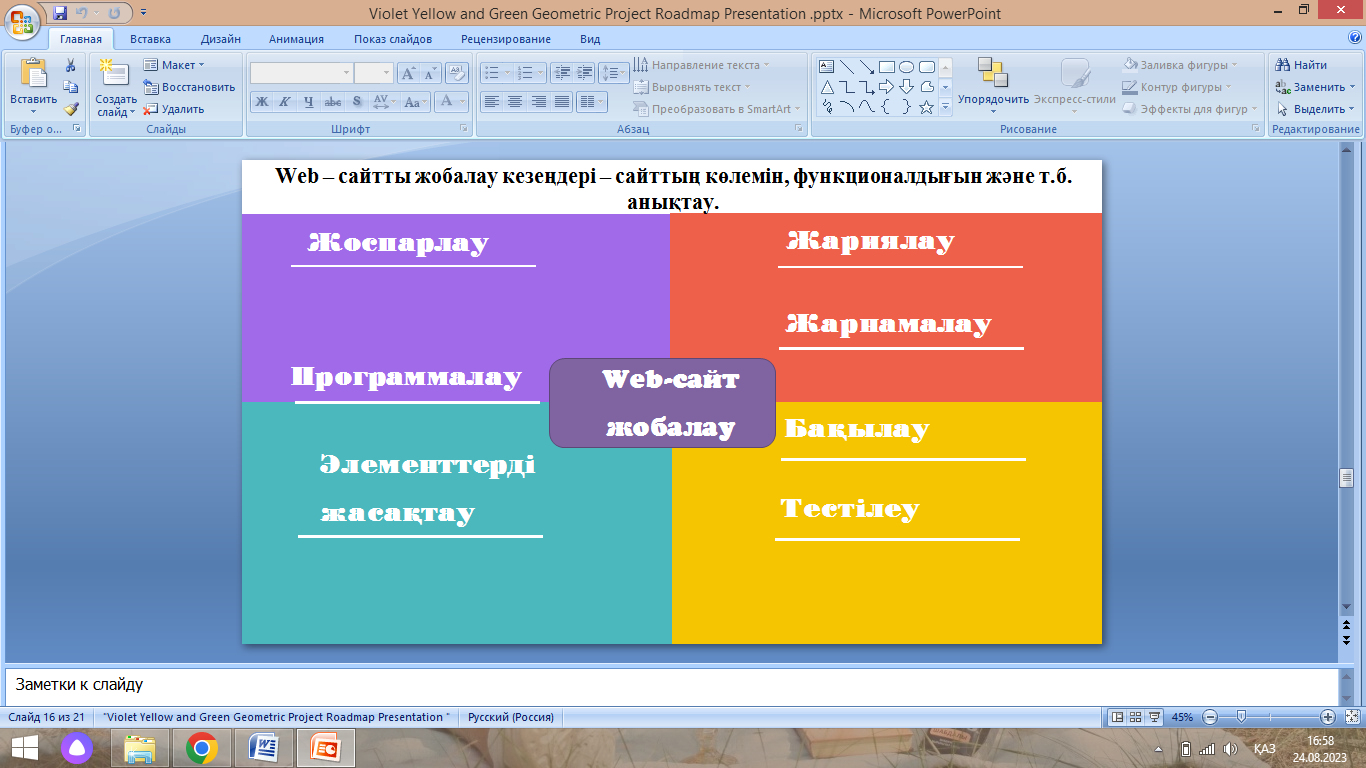Decrease font size with the small A

click(x=430, y=73)
